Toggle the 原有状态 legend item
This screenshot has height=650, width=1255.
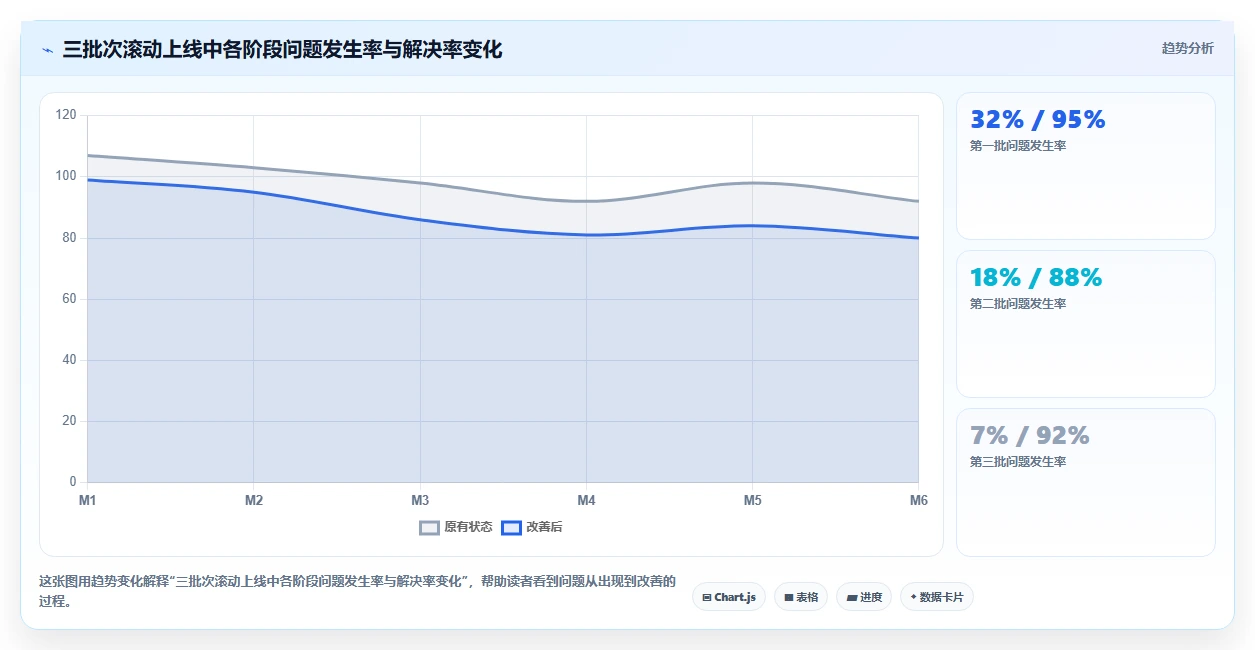click(456, 527)
